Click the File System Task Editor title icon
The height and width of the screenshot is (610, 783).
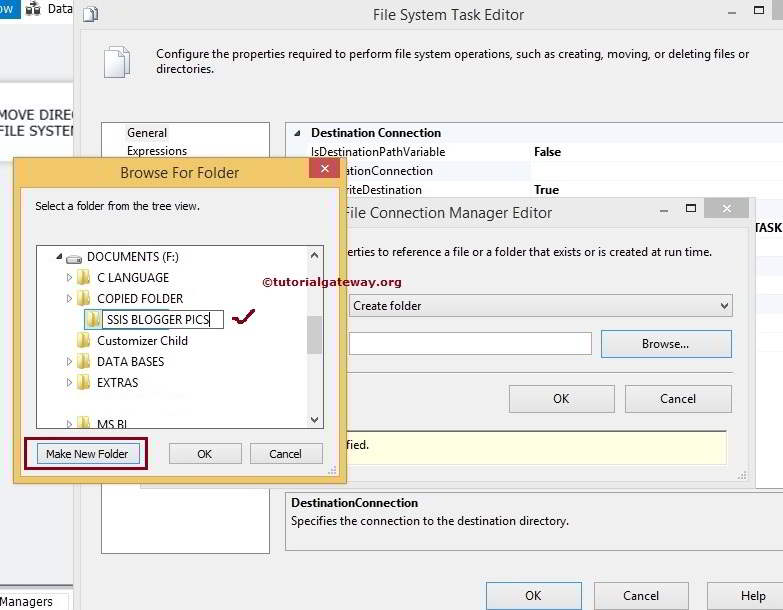click(90, 14)
